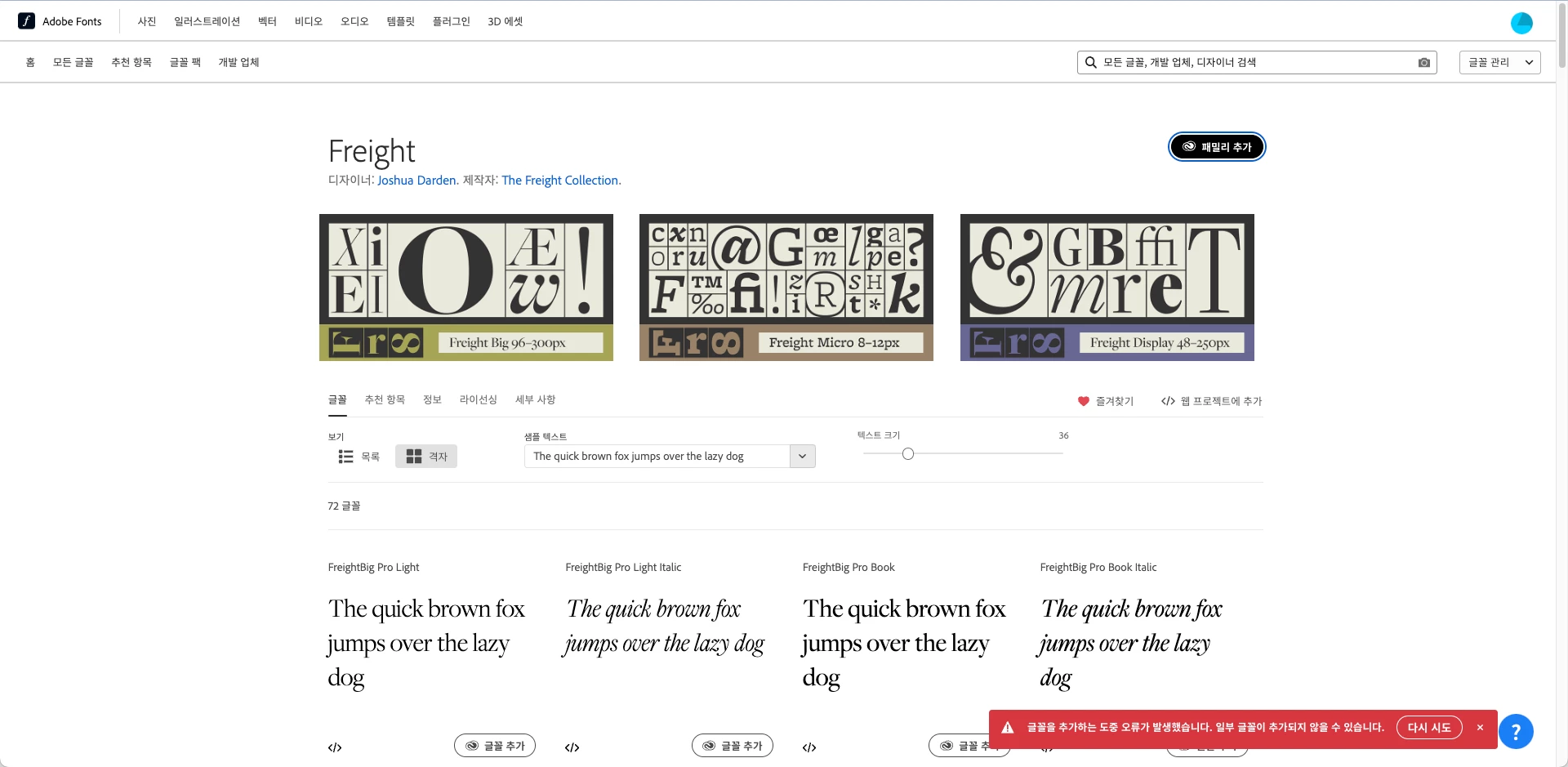Screen dimensions: 1568x767
Task: Click the text size slider handle
Action: coord(908,454)
